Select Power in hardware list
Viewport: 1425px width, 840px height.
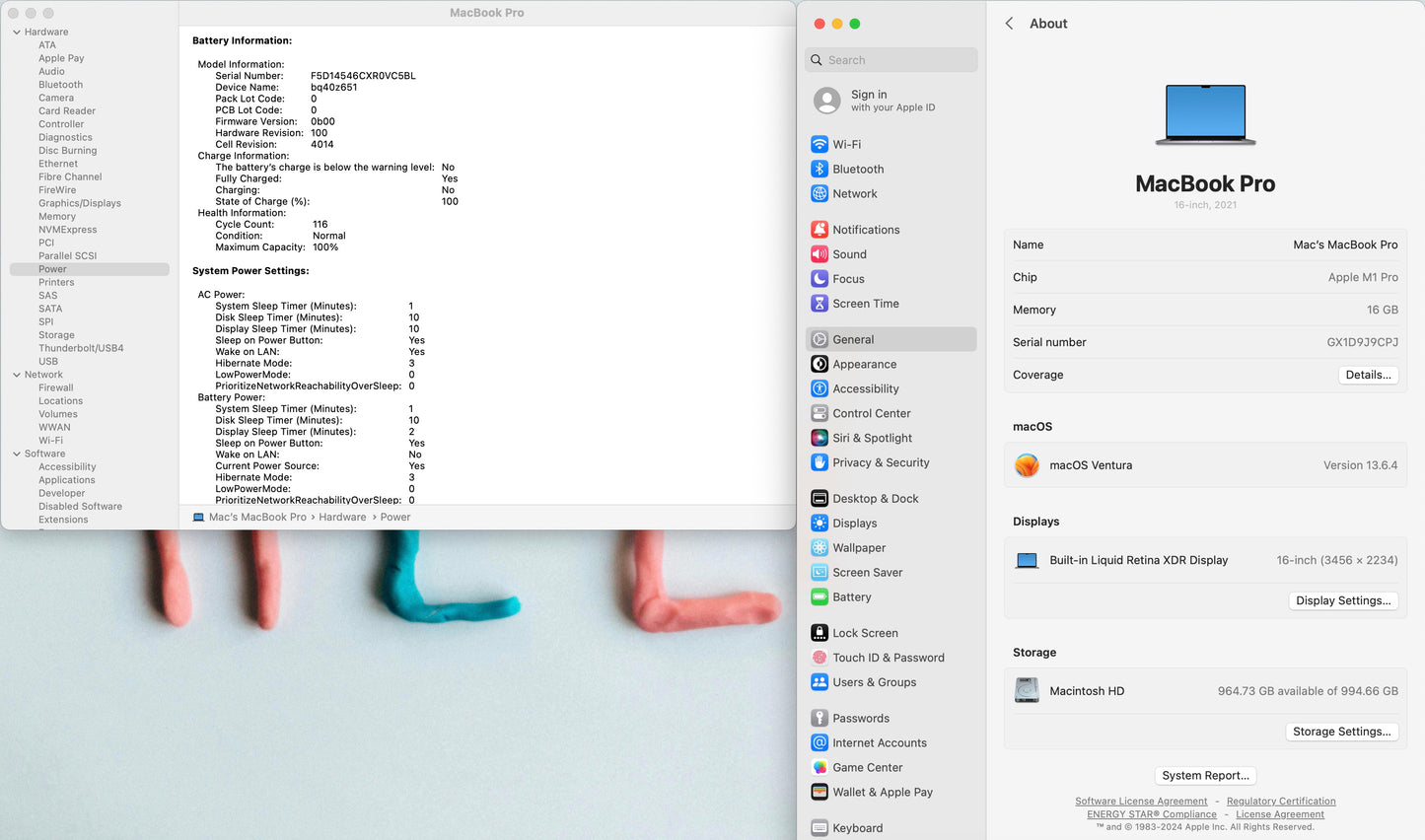click(x=89, y=269)
